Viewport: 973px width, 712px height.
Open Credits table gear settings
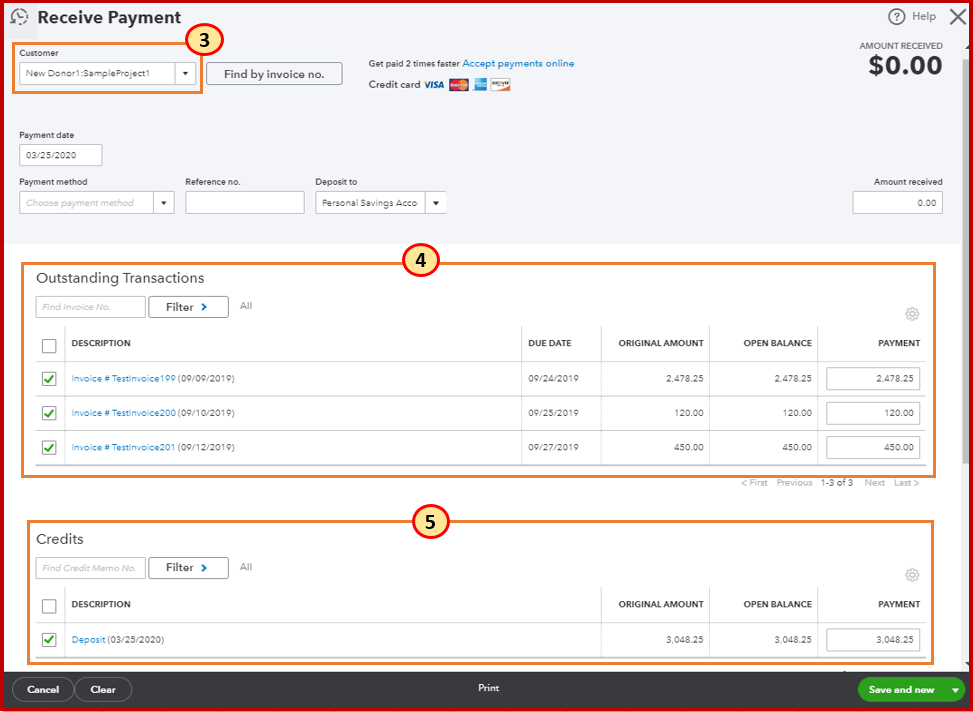(x=912, y=575)
